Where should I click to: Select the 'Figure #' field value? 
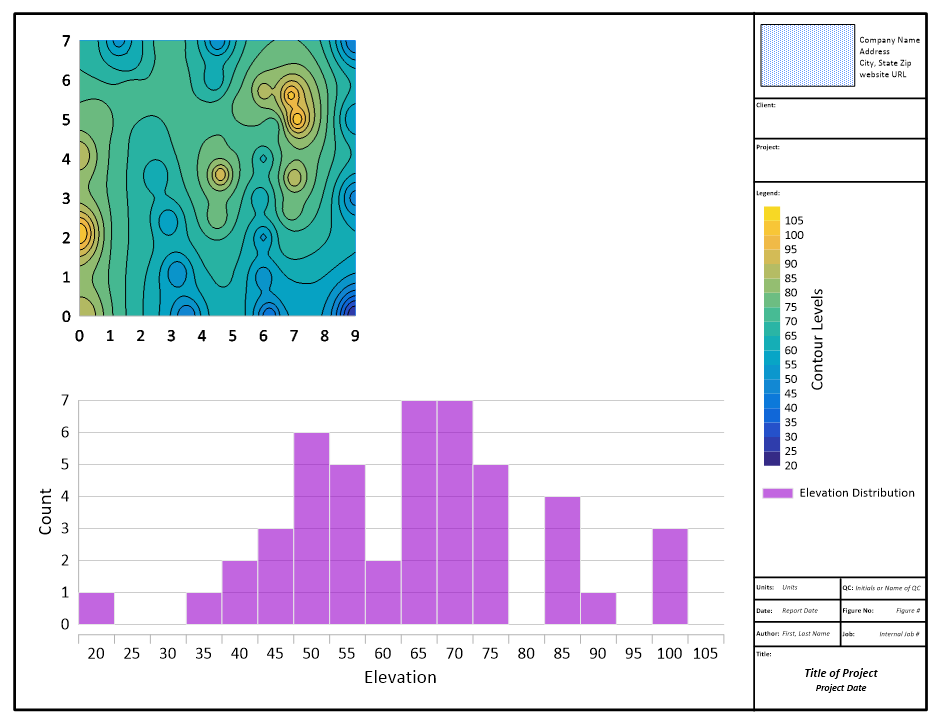(x=907, y=610)
